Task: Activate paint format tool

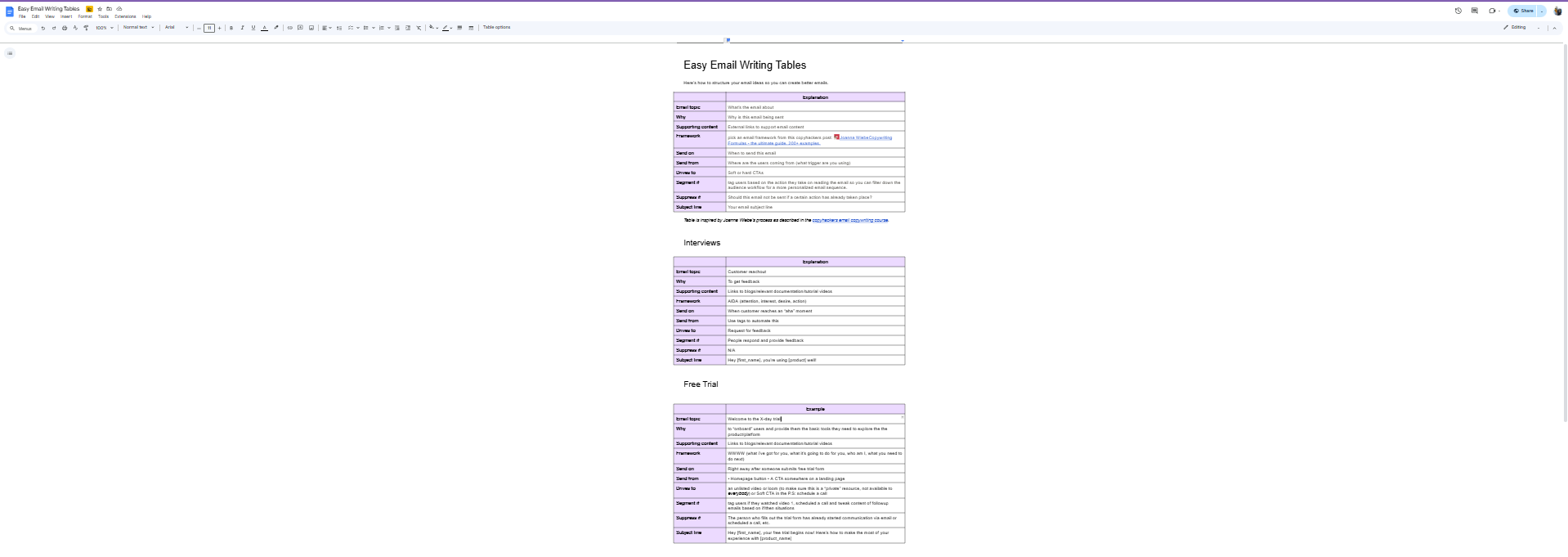Action: tap(86, 28)
